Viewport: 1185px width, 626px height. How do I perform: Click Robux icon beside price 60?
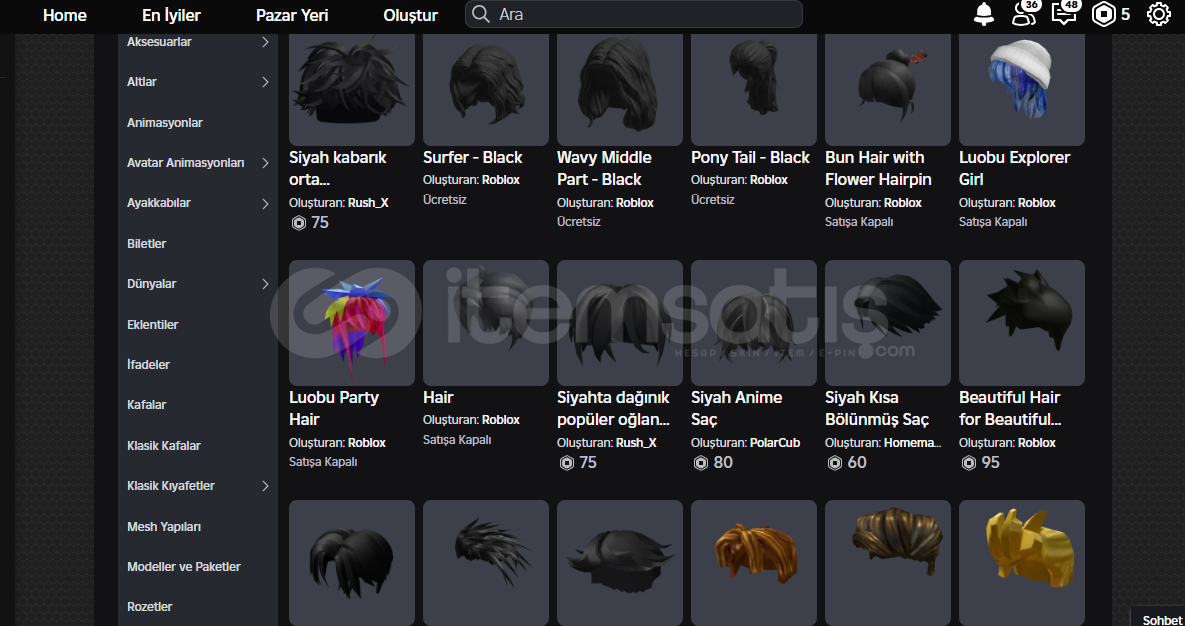(834, 463)
